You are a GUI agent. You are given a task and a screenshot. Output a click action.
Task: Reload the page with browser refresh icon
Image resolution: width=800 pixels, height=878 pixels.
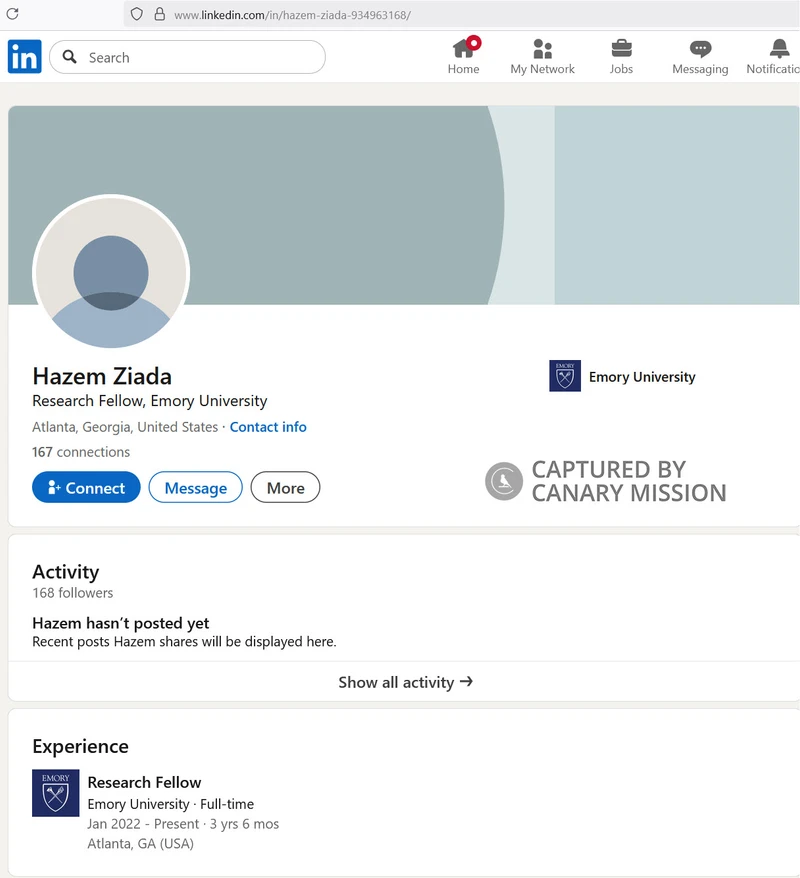click(x=12, y=14)
